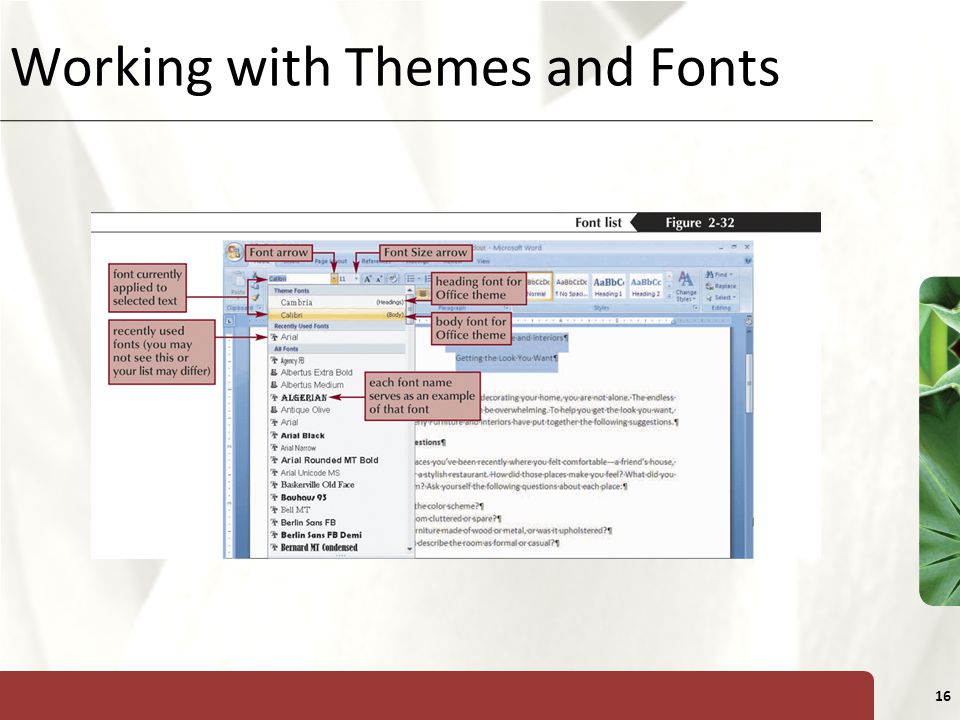Pick Algerian from the font list
This screenshot has height=720, width=960.
coord(337,398)
